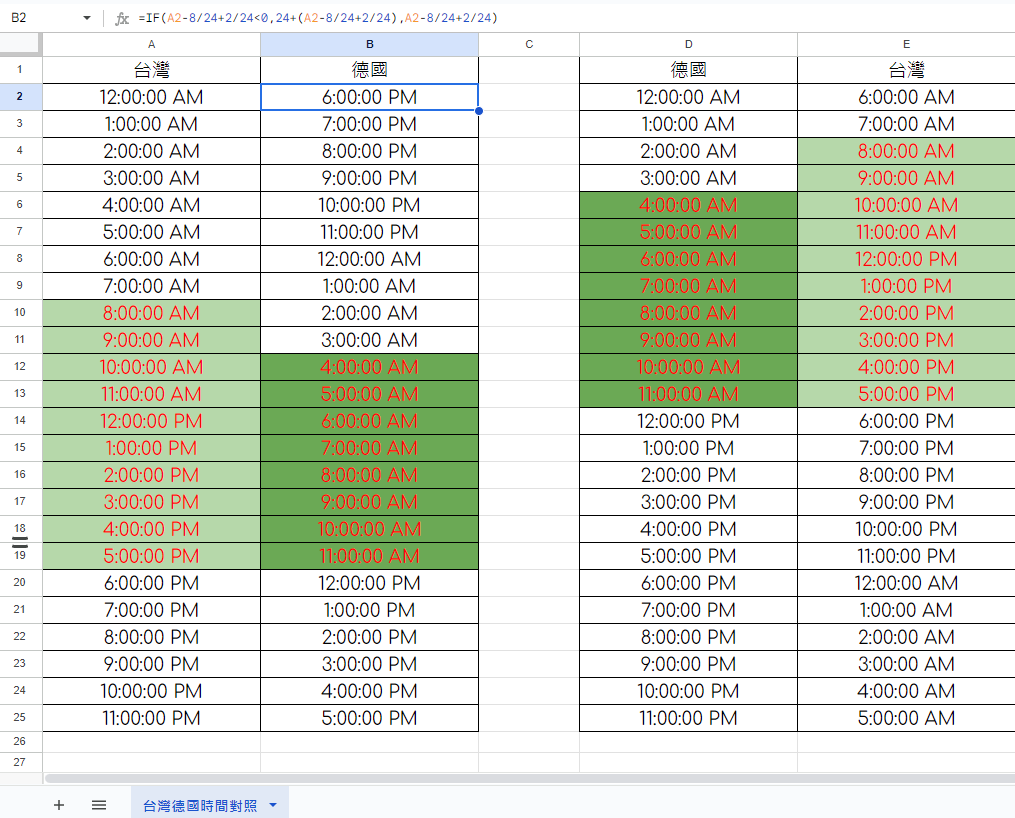Select row 10 header
This screenshot has width=1015, height=818.
point(20,313)
